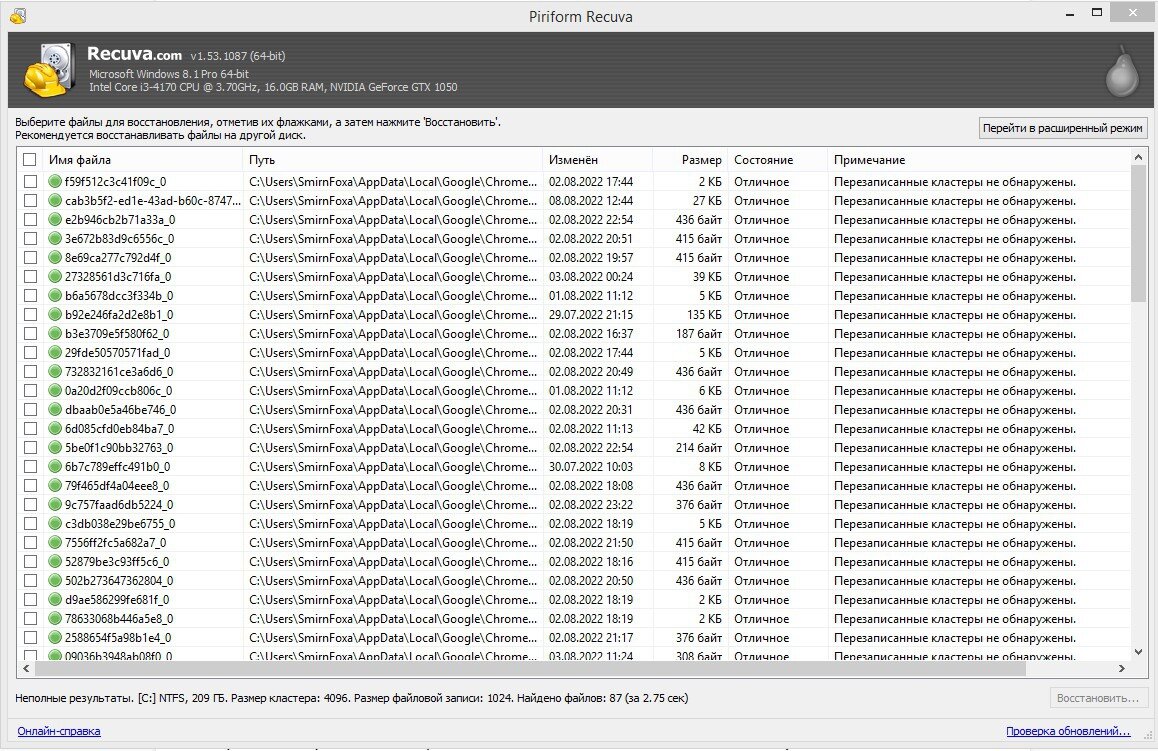Click green status dot for 9c757faad6db5224_0
Image resolution: width=1158 pixels, height=751 pixels.
55,504
